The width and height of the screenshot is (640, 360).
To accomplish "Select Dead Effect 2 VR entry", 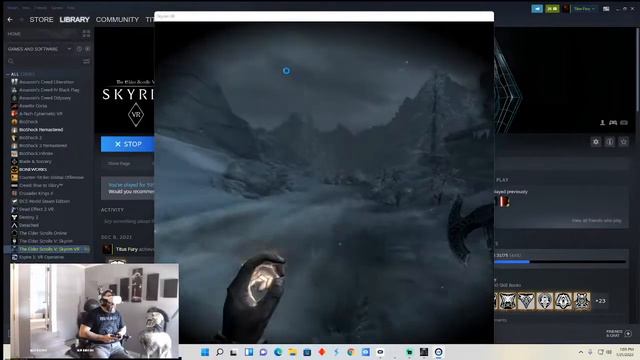I will (x=36, y=209).
